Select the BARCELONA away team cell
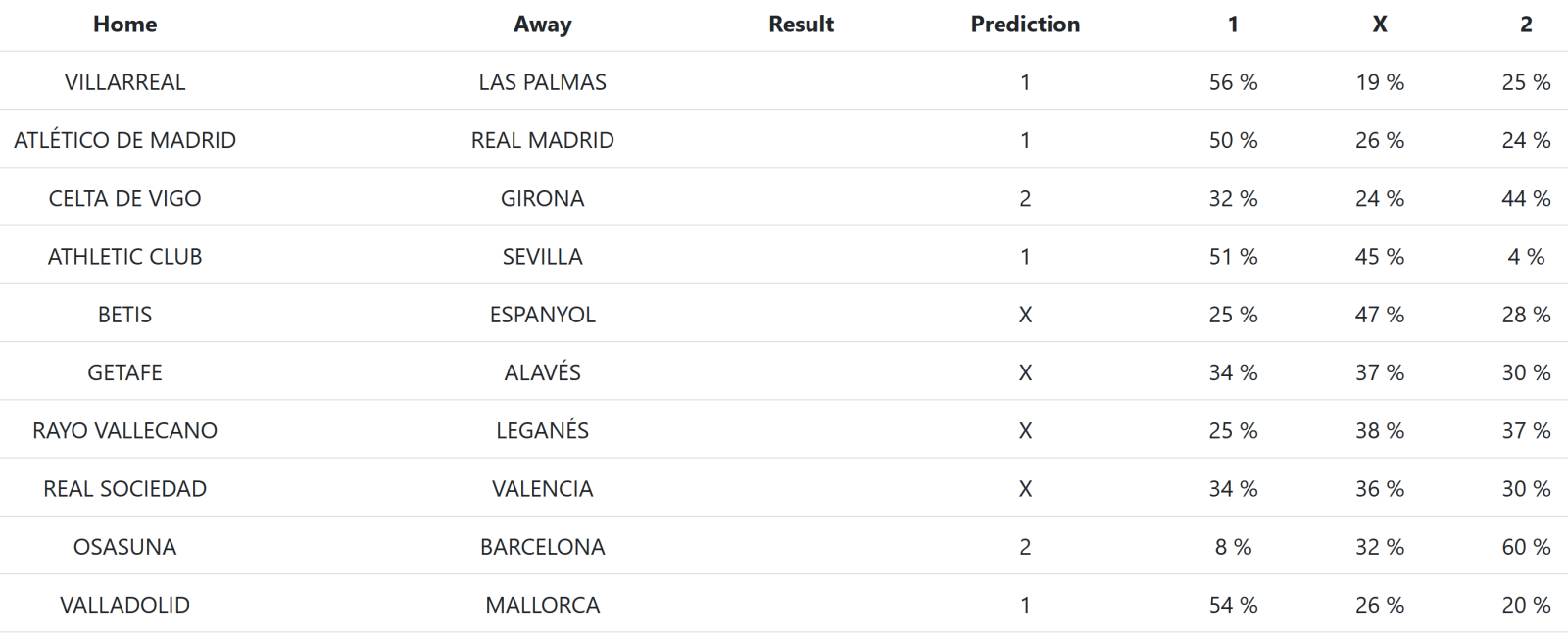This screenshot has width=1568, height=640. (x=542, y=547)
